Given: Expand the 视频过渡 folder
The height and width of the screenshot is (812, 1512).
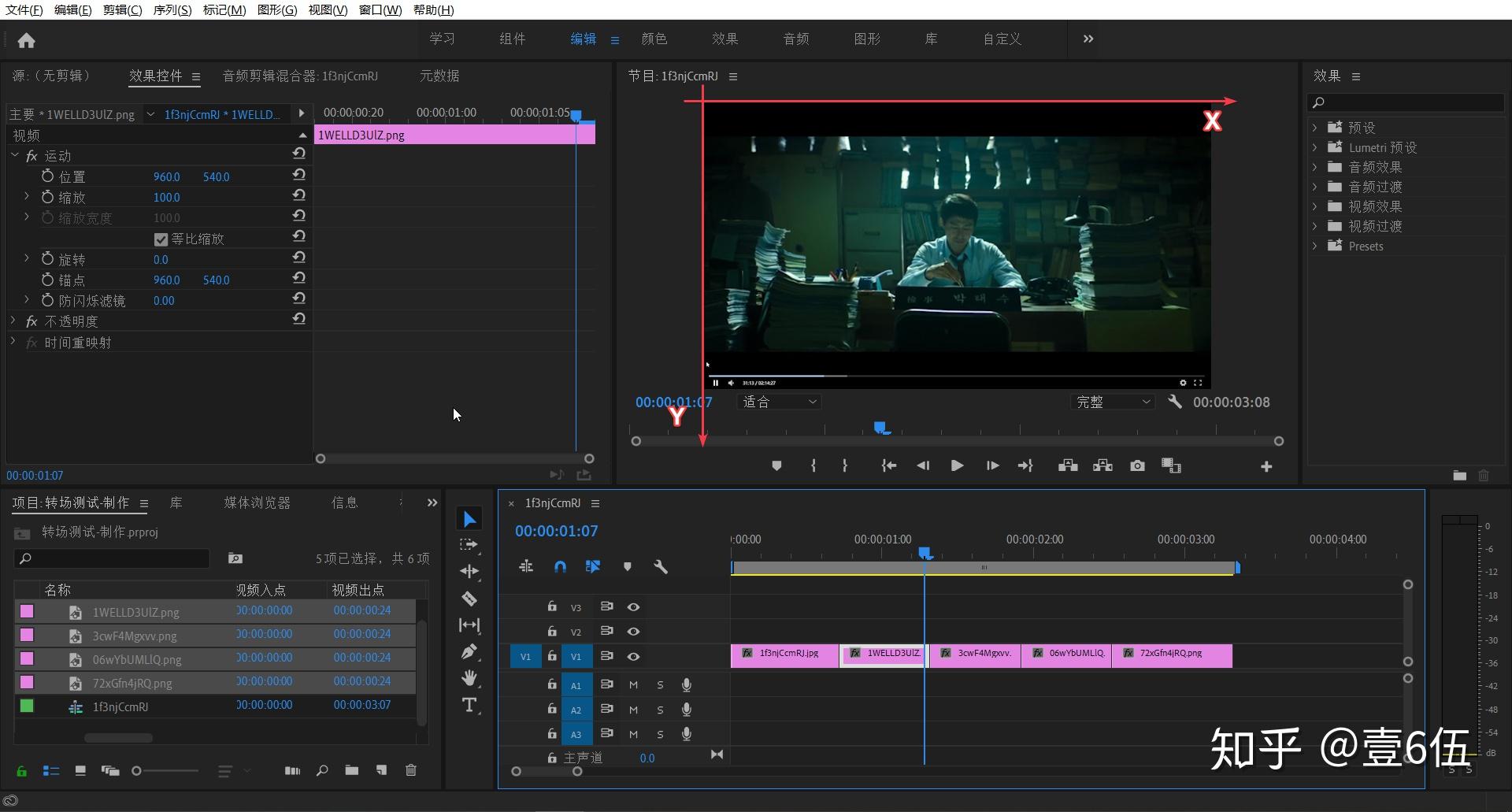Looking at the screenshot, I should tap(1314, 225).
